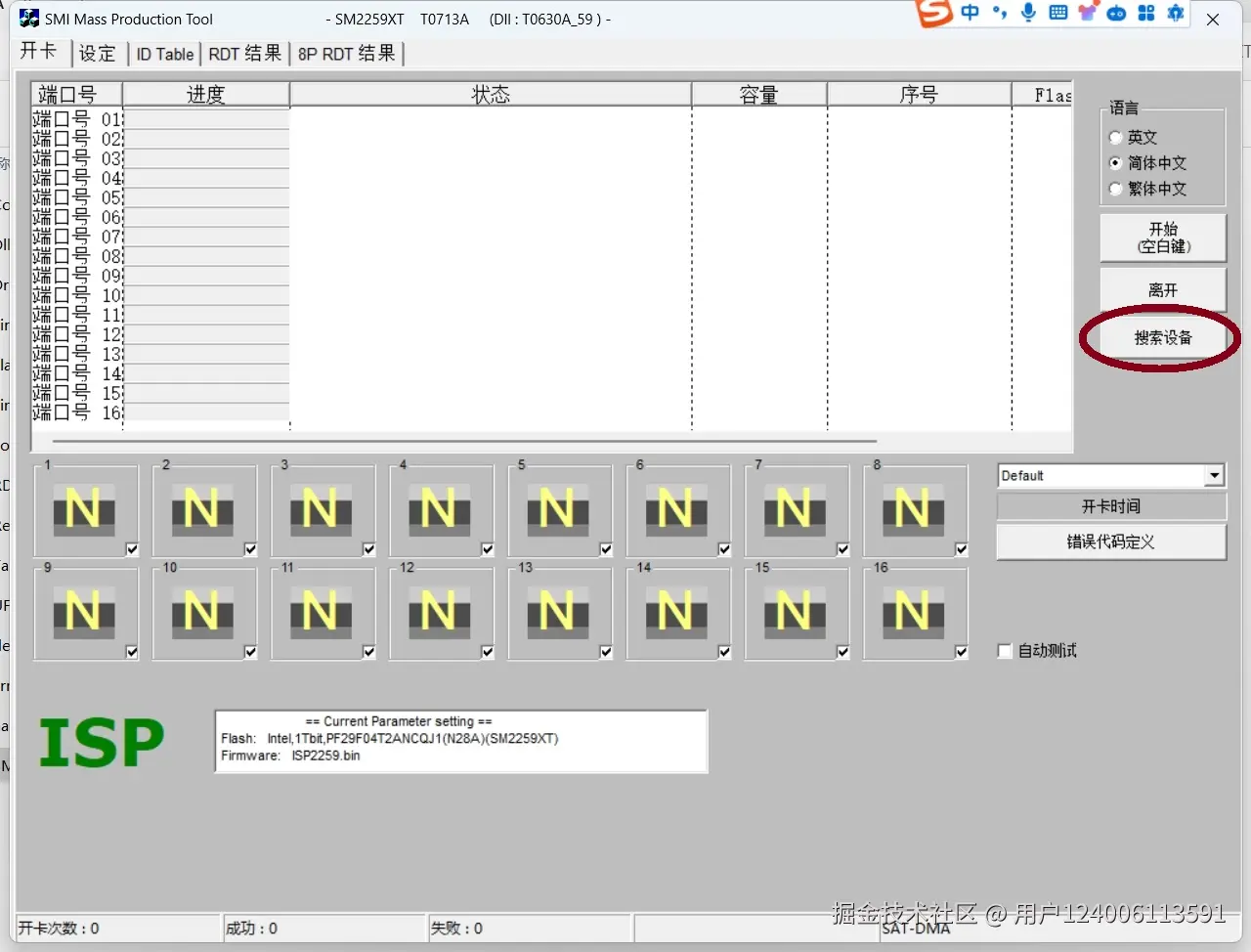The height and width of the screenshot is (952, 1251).
Task: Click the horizontal scrollbar under port list
Action: (x=465, y=442)
